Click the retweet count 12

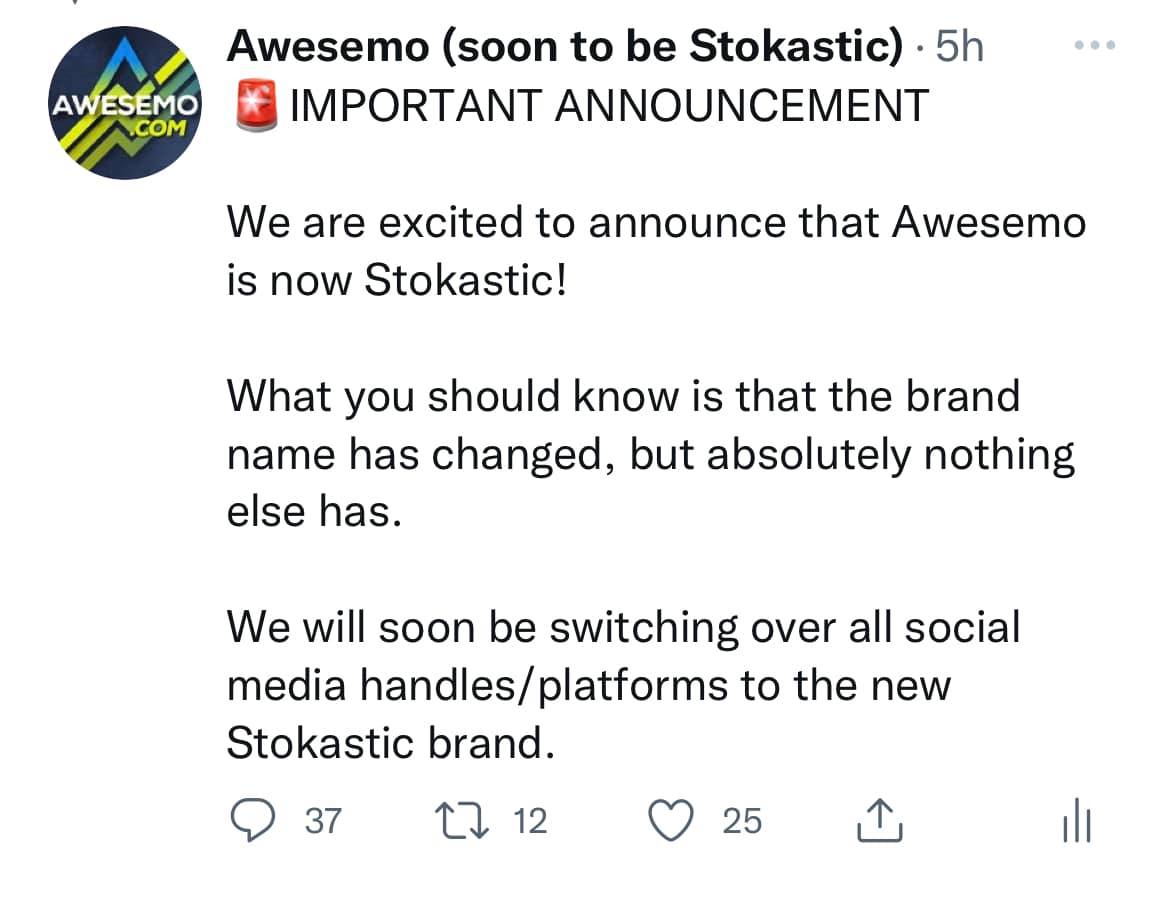[x=530, y=821]
